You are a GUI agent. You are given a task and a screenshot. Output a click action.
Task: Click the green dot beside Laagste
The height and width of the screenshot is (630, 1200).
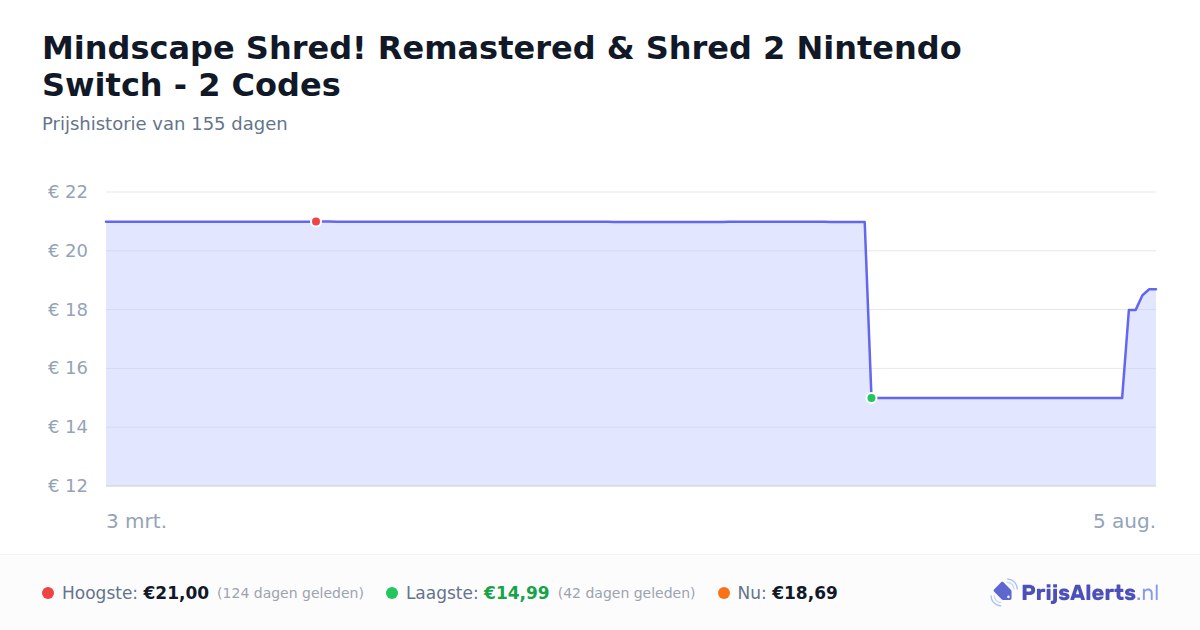pyautogui.click(x=392, y=593)
